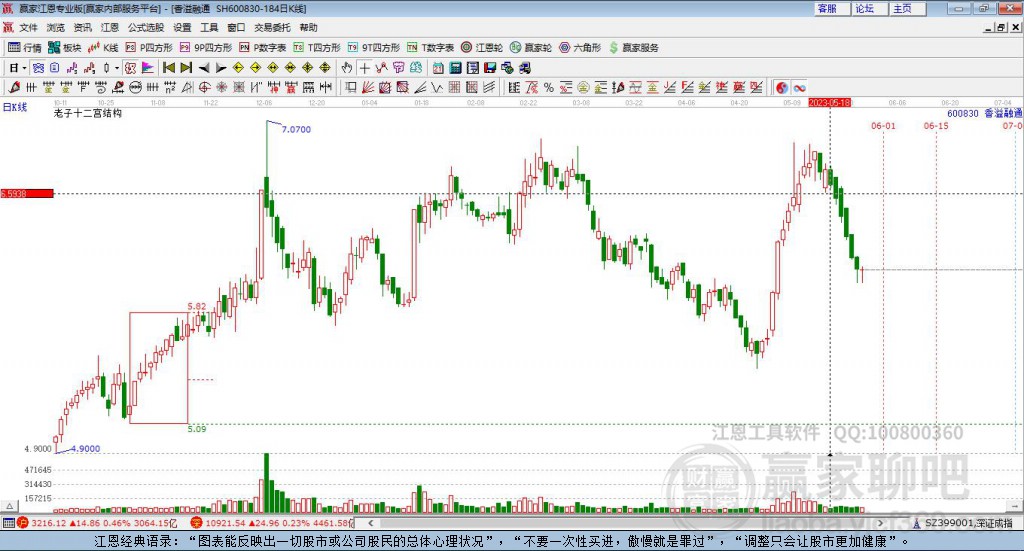
Task: Click the 日K线 label
Action: (x=15, y=107)
